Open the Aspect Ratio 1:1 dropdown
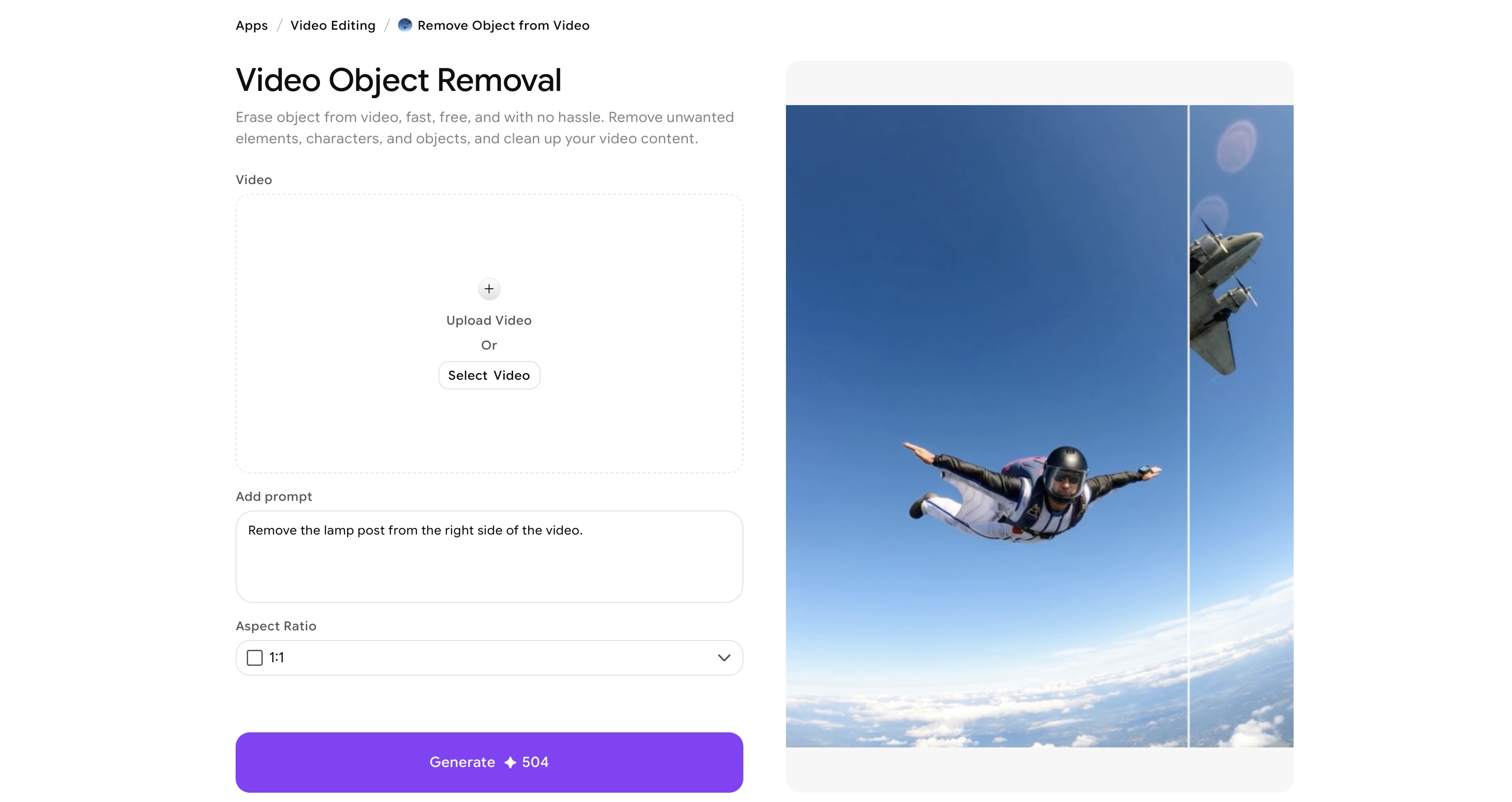Viewport: 1512px width, 802px height. (x=488, y=658)
